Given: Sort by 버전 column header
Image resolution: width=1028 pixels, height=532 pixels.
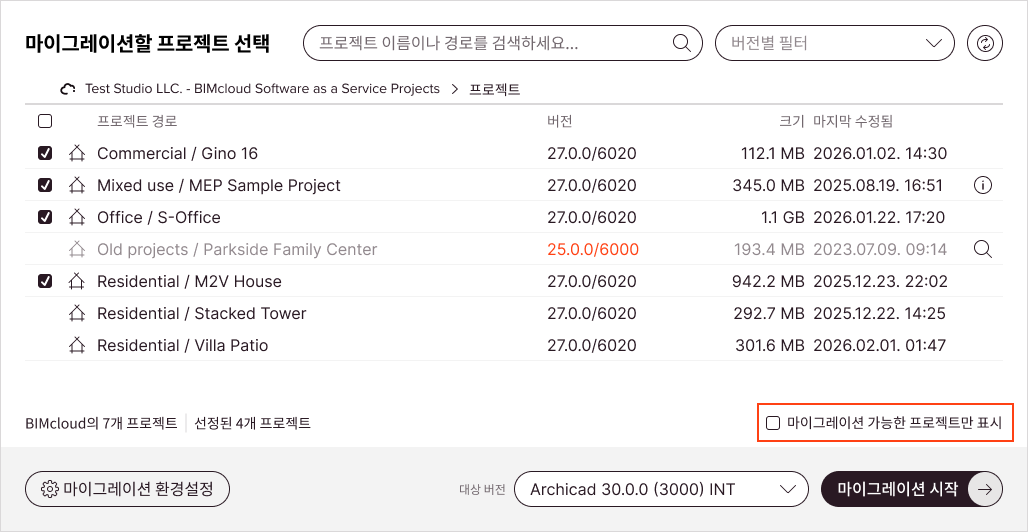Looking at the screenshot, I should [560, 121].
